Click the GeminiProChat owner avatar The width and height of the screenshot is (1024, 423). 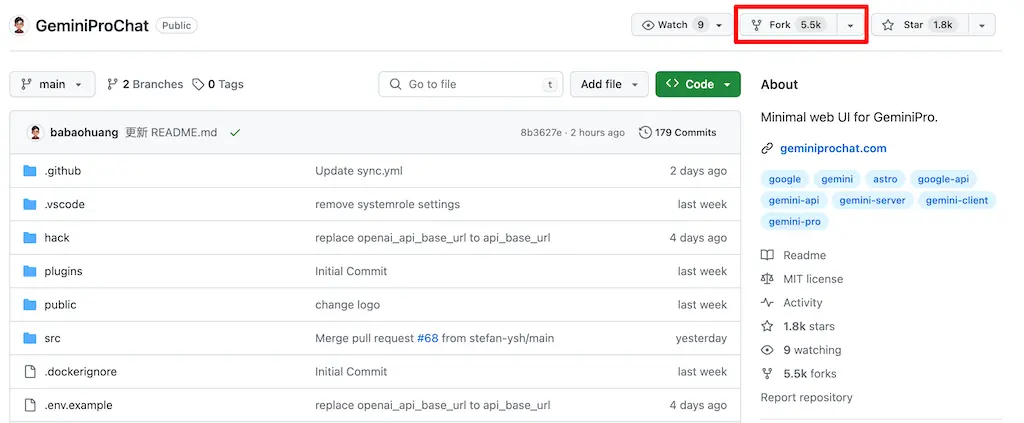click(x=19, y=25)
